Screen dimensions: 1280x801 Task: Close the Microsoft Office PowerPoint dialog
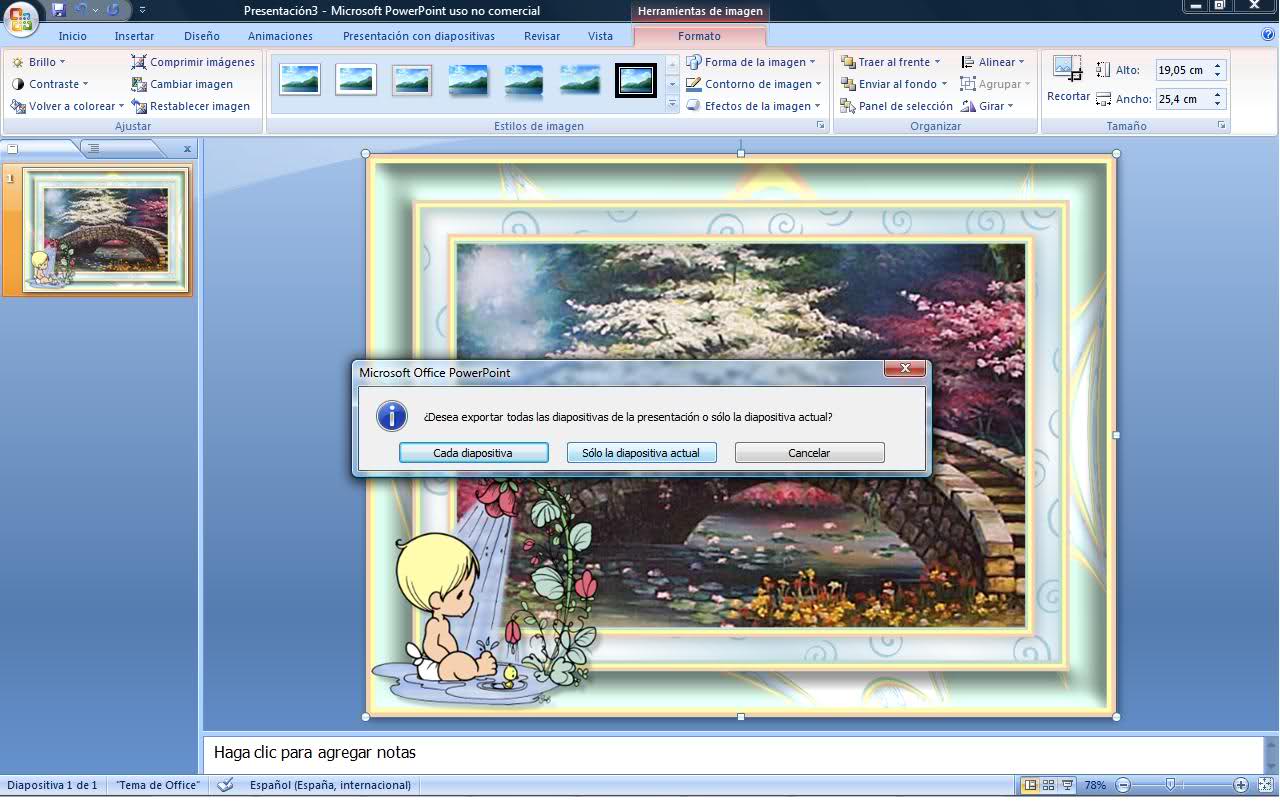[x=905, y=369]
